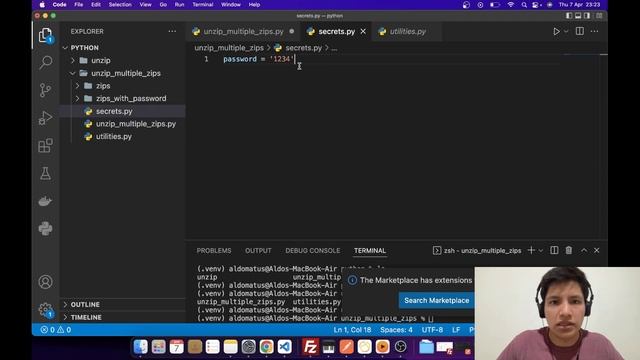Open the Source Control view
Viewport: 640px width, 360px height.
click(x=45, y=90)
